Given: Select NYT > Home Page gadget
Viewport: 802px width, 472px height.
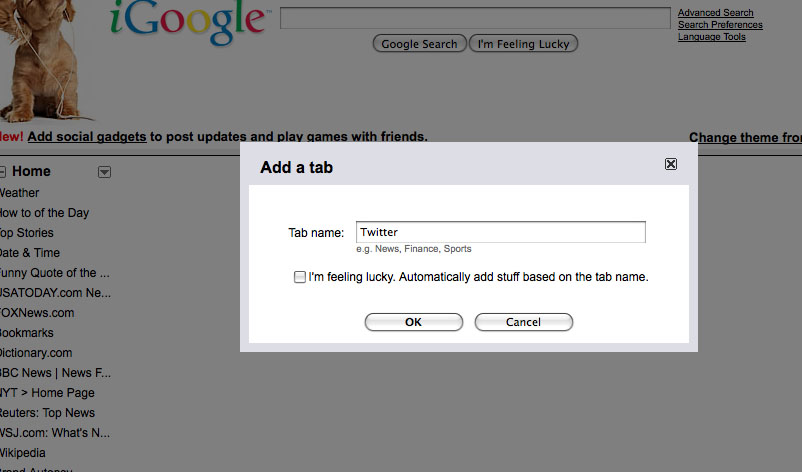Looking at the screenshot, I should [47, 393].
